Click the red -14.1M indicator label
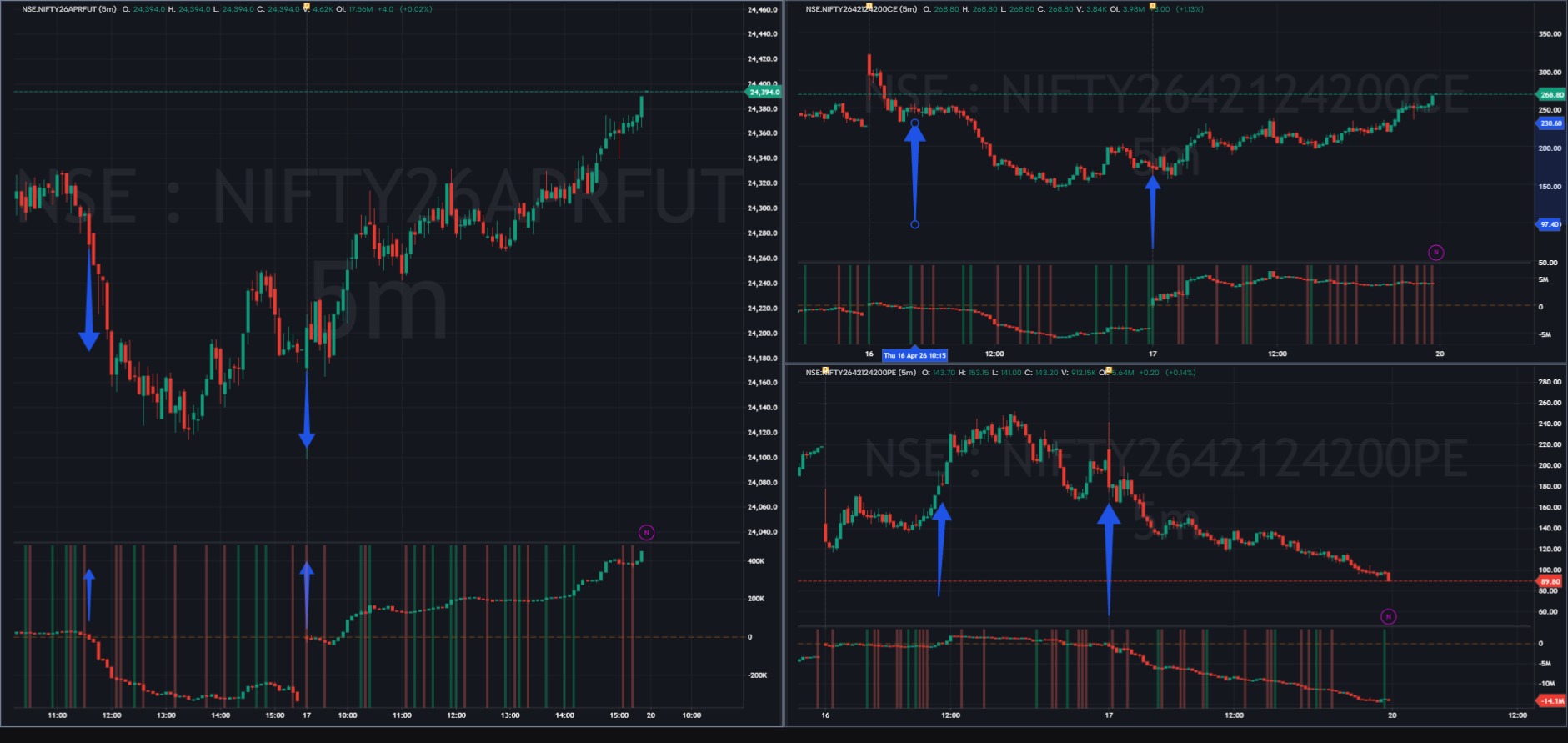This screenshot has width=1568, height=743. (x=1551, y=701)
